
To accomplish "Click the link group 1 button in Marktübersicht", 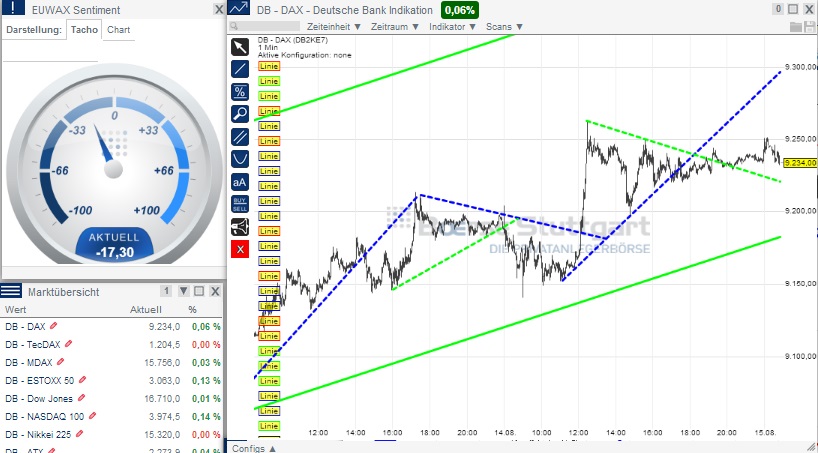I will coord(166,291).
